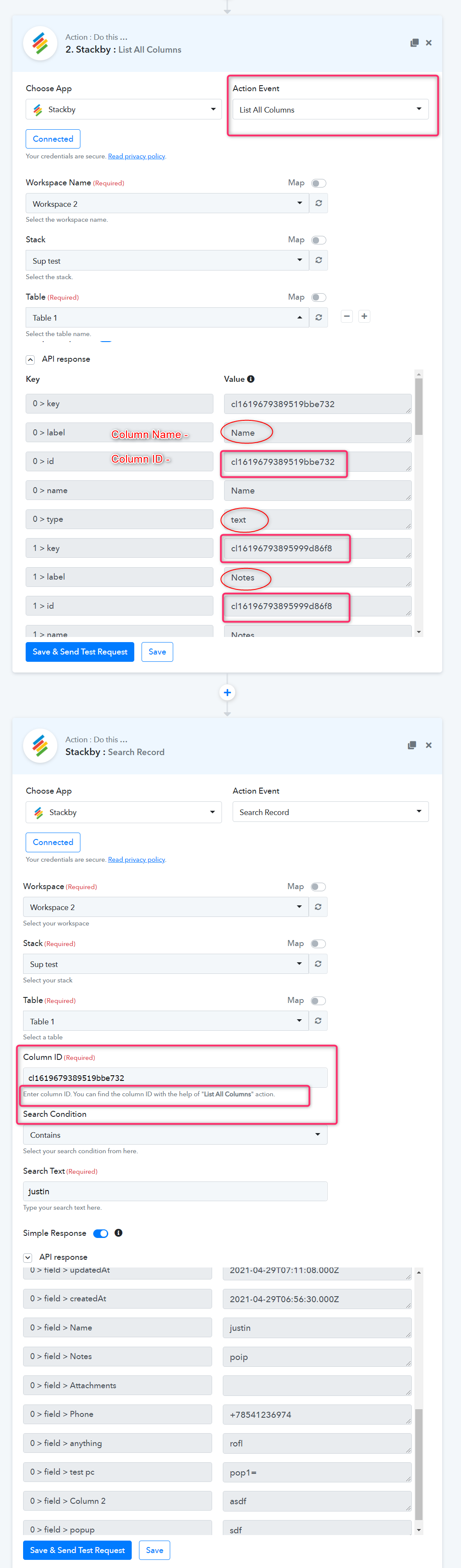Refresh the Workspace list in Search Record step
Viewport: 461px width, 1568px height.
(x=318, y=907)
